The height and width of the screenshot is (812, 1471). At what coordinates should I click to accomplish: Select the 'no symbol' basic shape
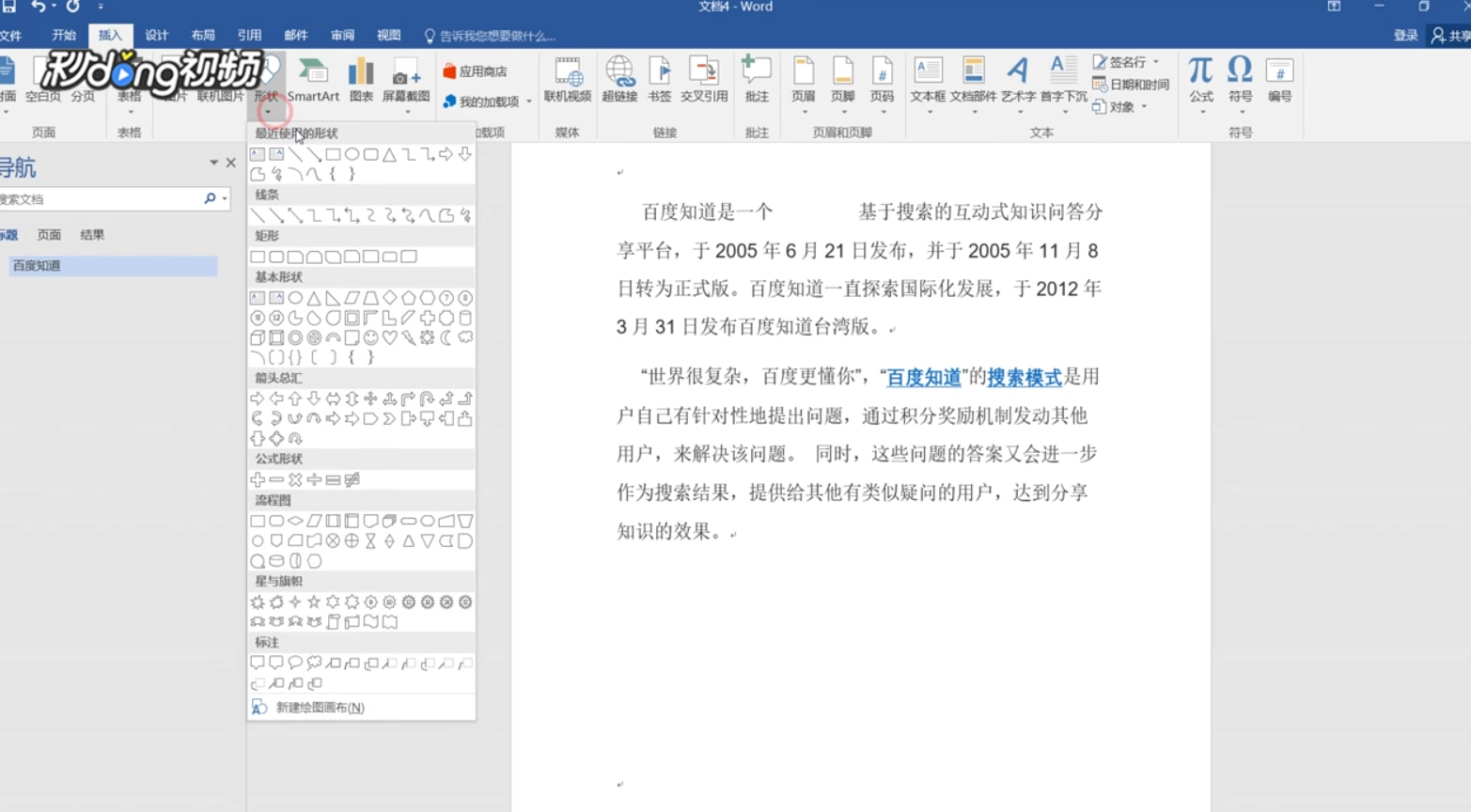(x=314, y=337)
